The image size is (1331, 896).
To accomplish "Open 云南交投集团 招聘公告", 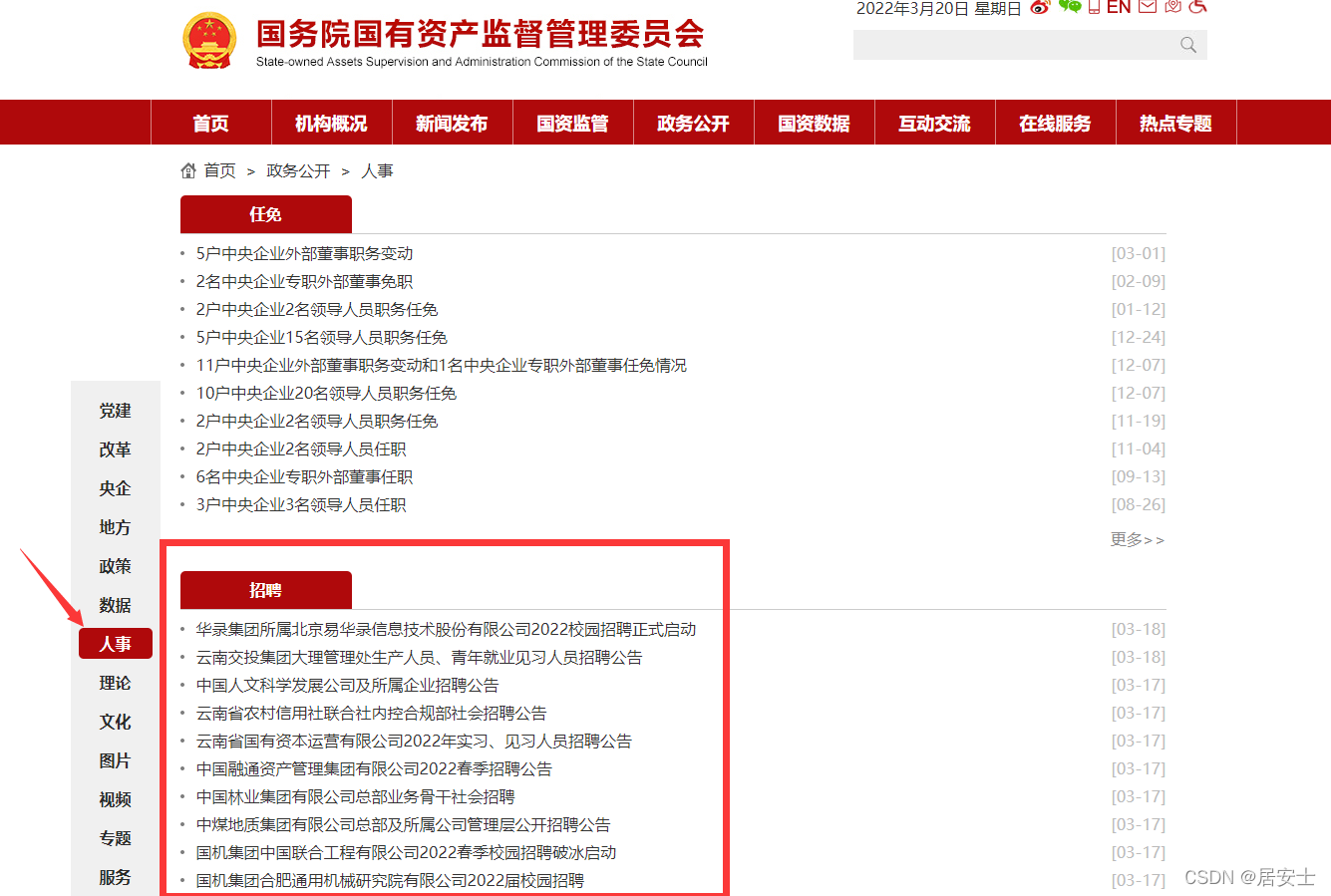I will (x=419, y=658).
